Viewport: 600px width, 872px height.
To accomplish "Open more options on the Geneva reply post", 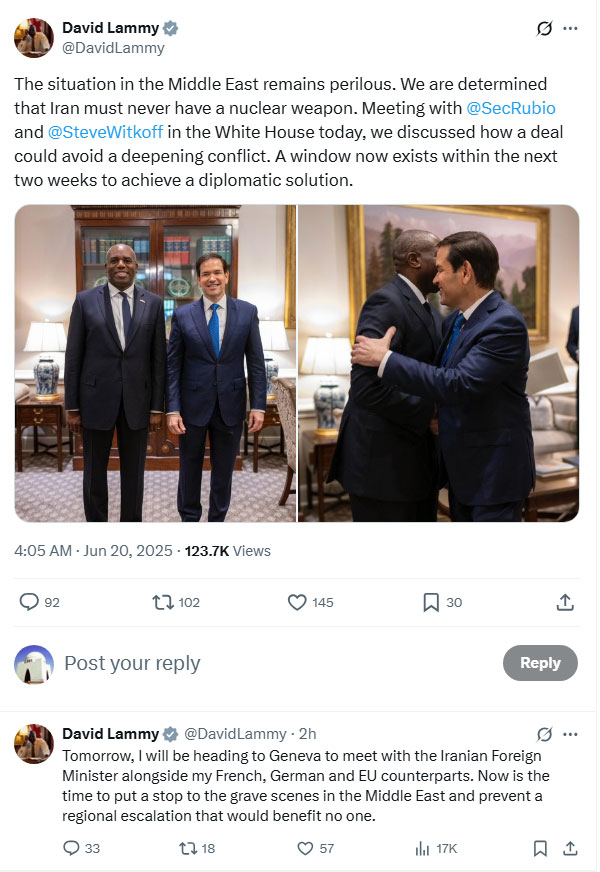I will [x=571, y=734].
